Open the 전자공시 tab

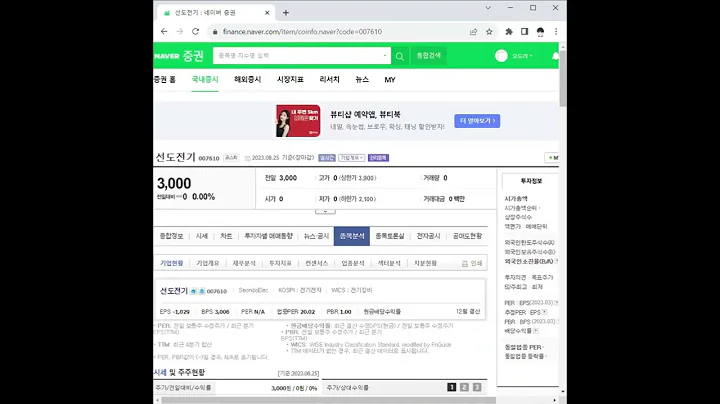click(428, 236)
